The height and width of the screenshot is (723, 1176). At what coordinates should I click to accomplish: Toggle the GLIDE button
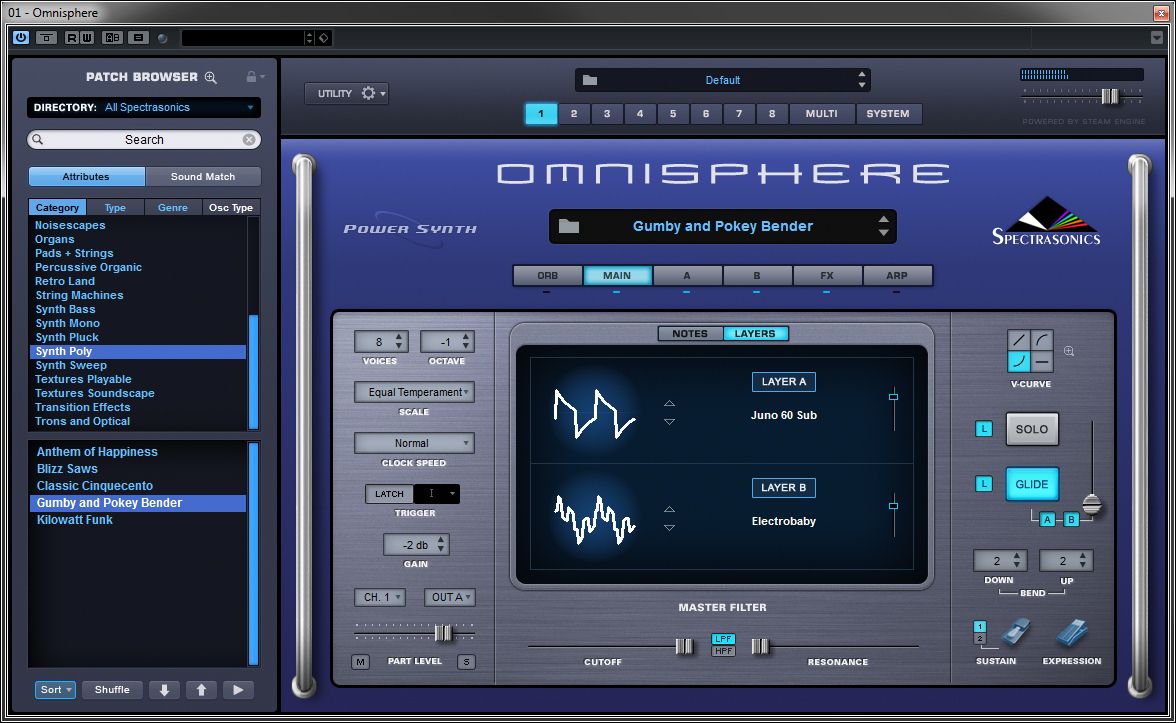tap(1032, 484)
